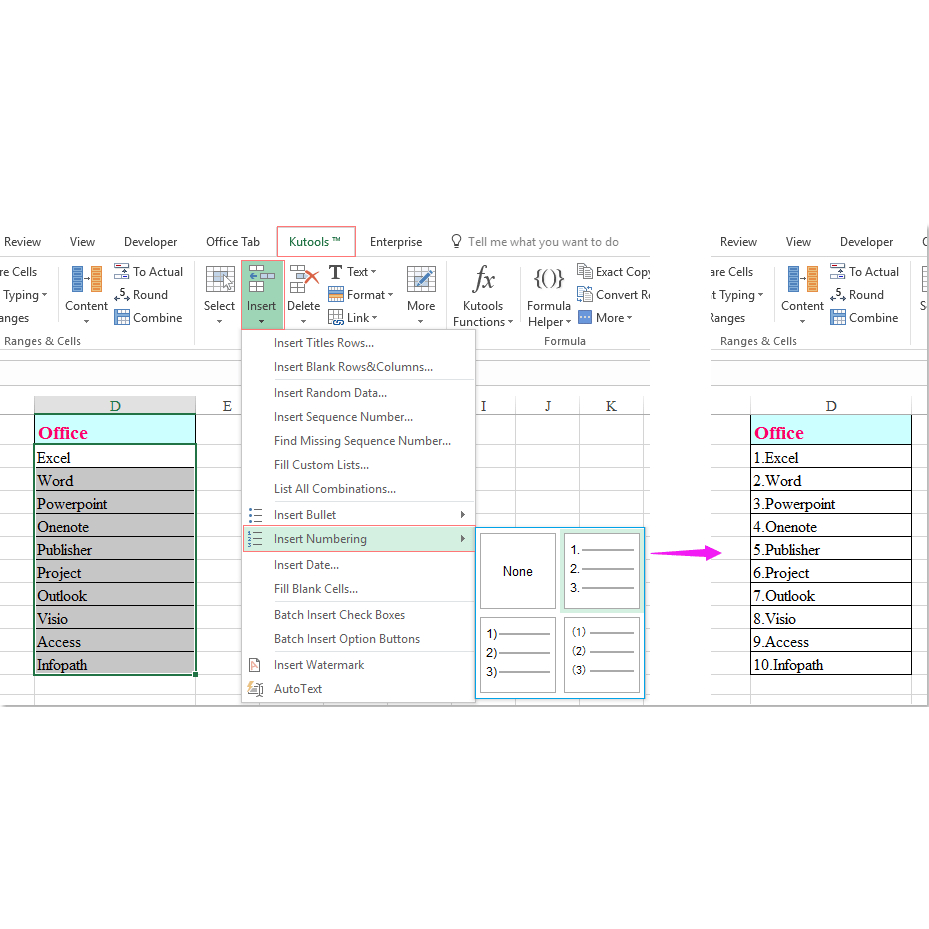Choose the None numbering option
This screenshot has width=929, height=929.
tap(518, 571)
